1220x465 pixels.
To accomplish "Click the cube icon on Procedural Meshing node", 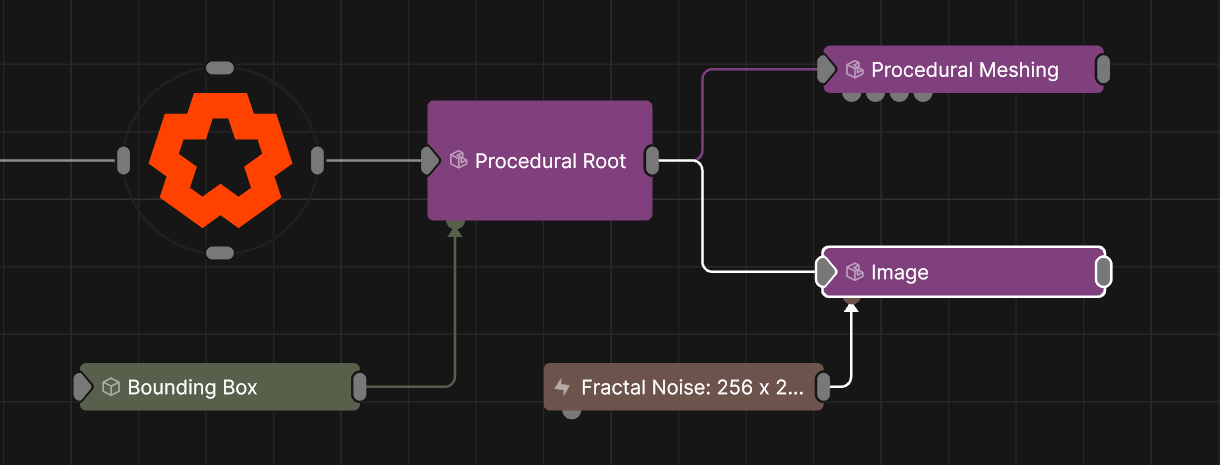I will [x=854, y=70].
